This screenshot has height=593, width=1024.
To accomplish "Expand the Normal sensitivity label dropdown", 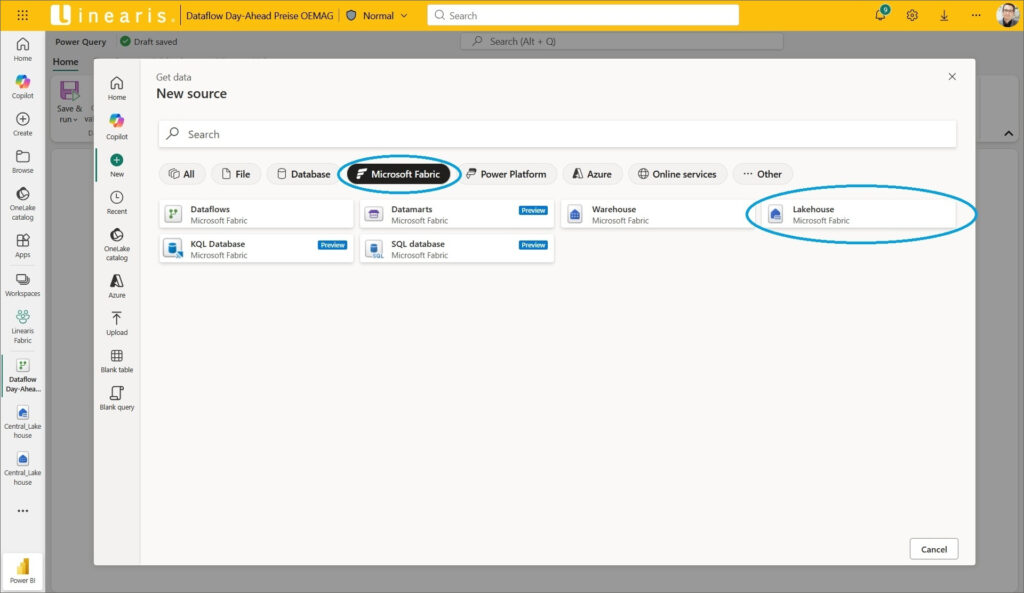I will pyautogui.click(x=403, y=16).
